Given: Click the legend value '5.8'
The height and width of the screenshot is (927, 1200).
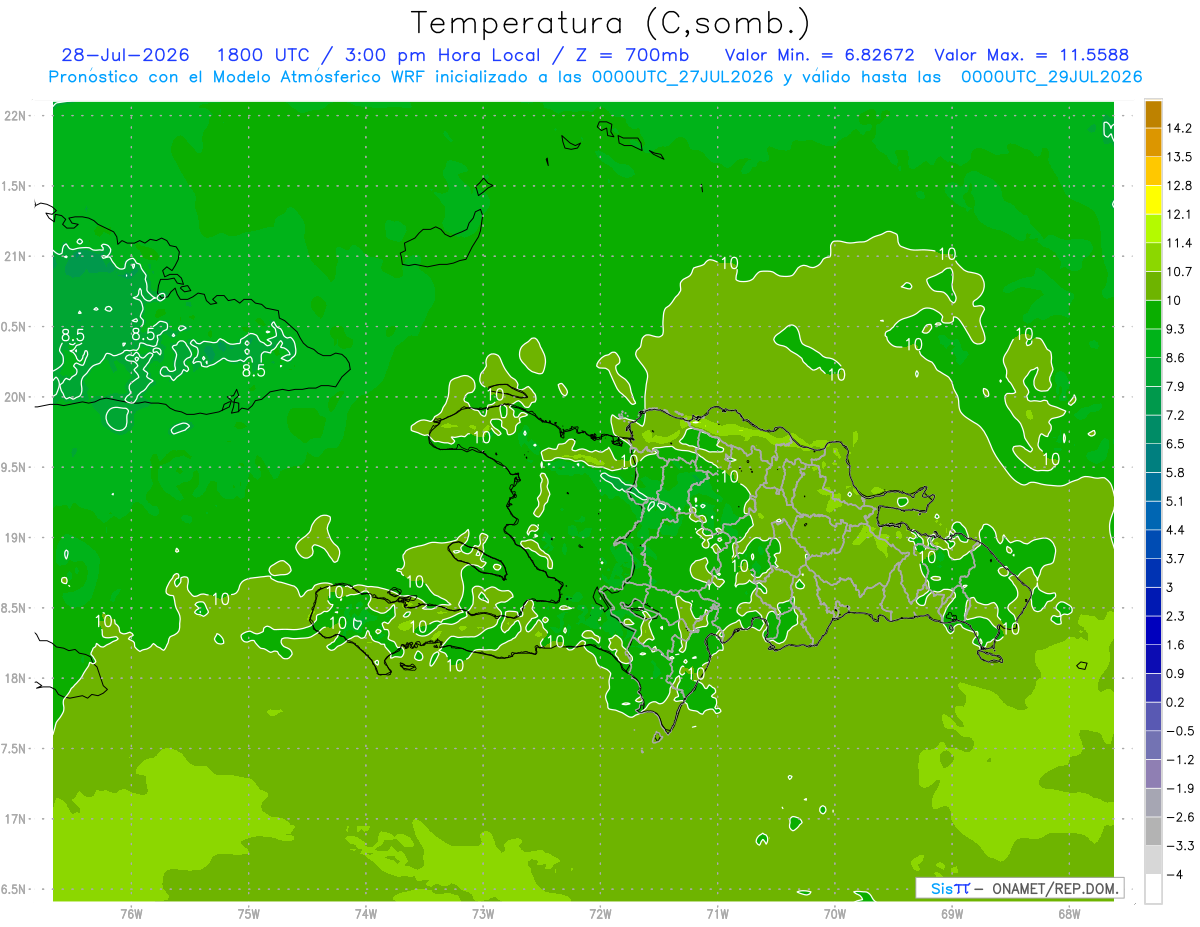Looking at the screenshot, I should pos(1176,472).
